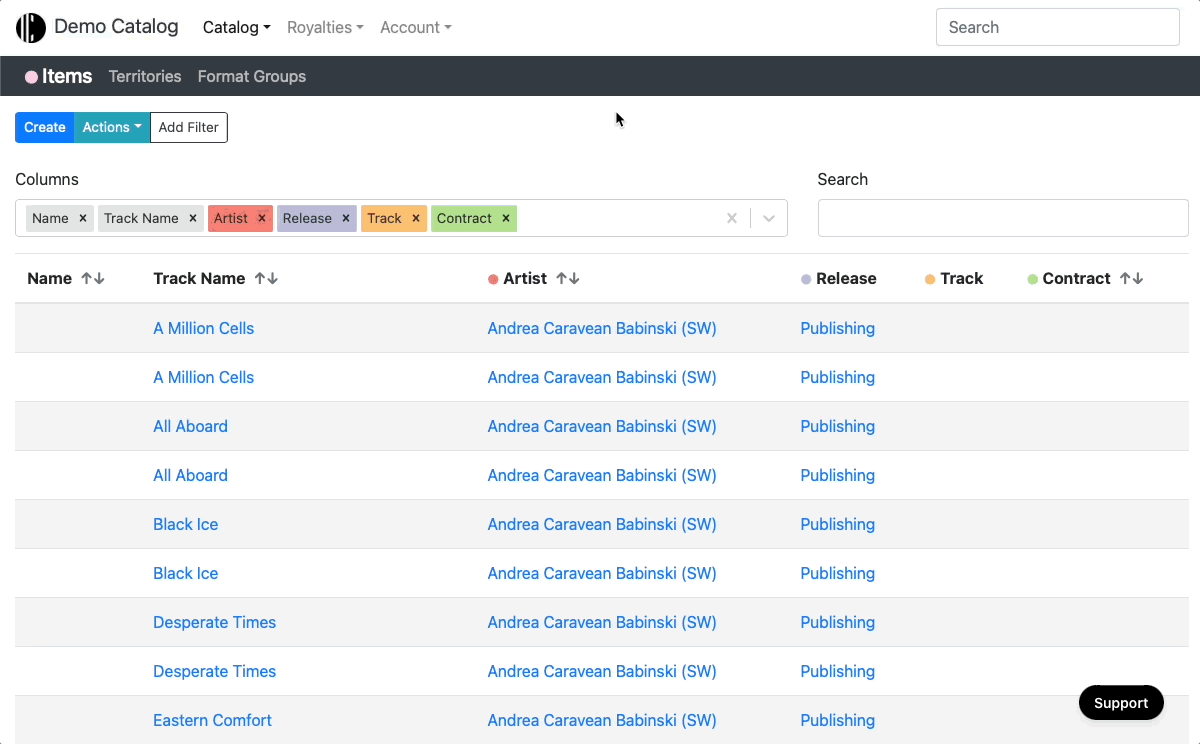1200x744 pixels.
Task: Remove the Track column tag
Action: tap(416, 218)
